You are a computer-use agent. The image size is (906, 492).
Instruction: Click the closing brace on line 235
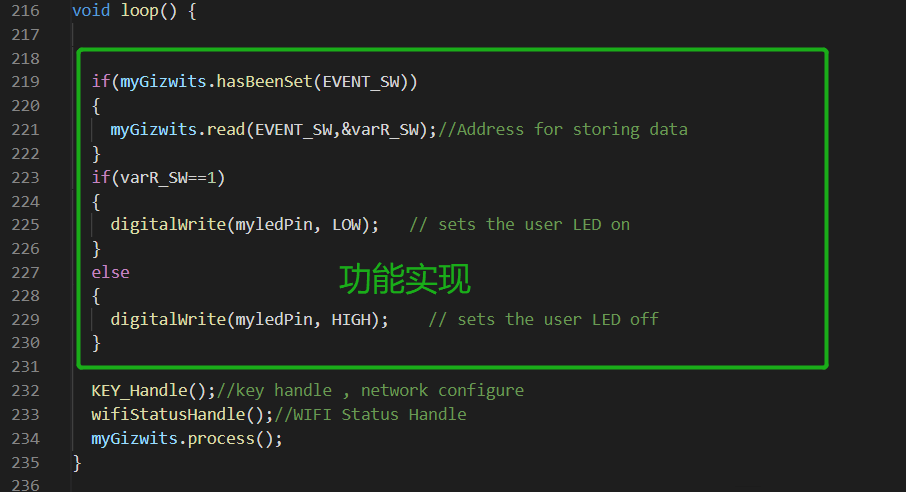coord(77,462)
